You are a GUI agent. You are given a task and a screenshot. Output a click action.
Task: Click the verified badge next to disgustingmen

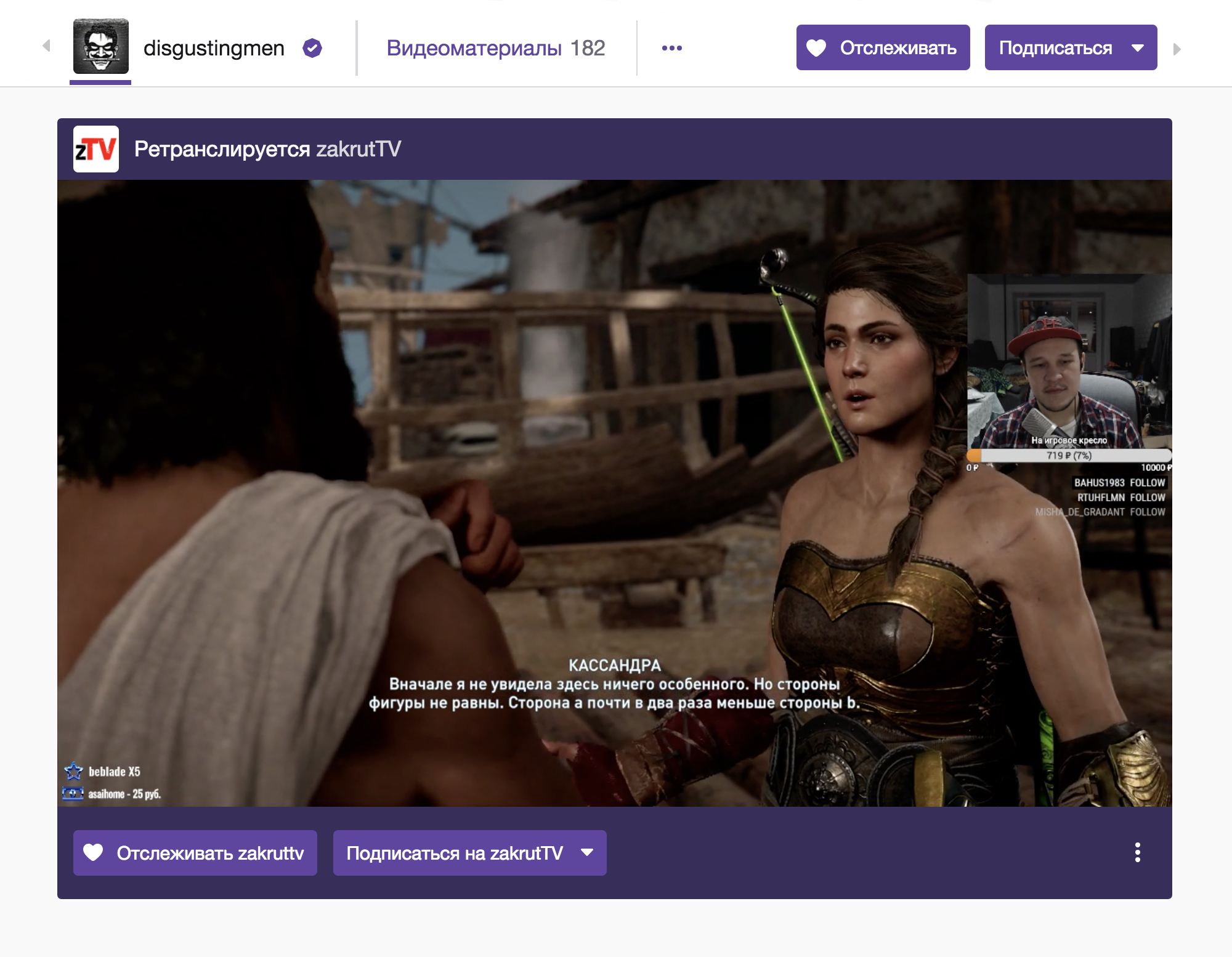pos(312,48)
